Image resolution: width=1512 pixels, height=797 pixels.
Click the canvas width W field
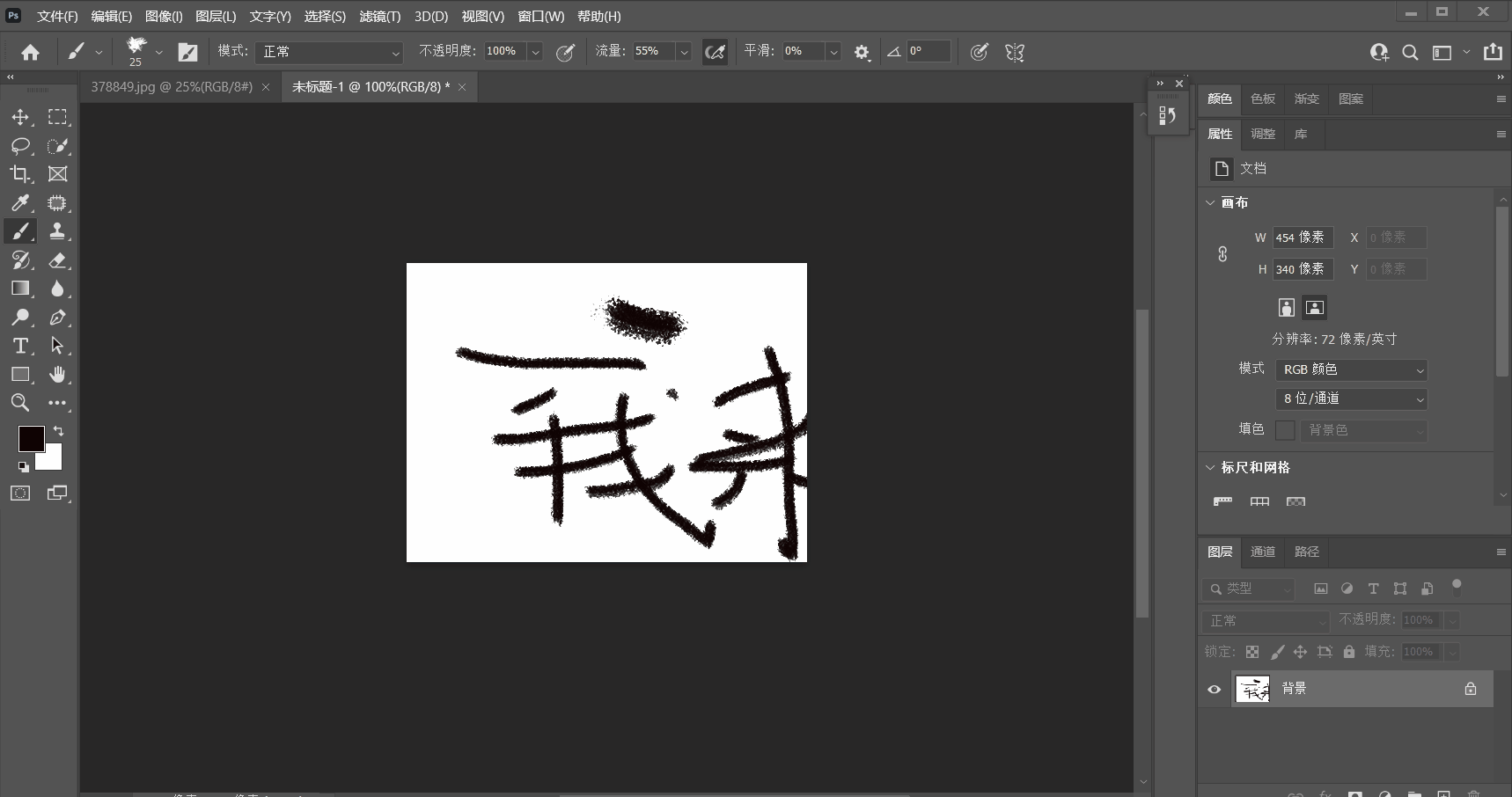tap(1302, 238)
